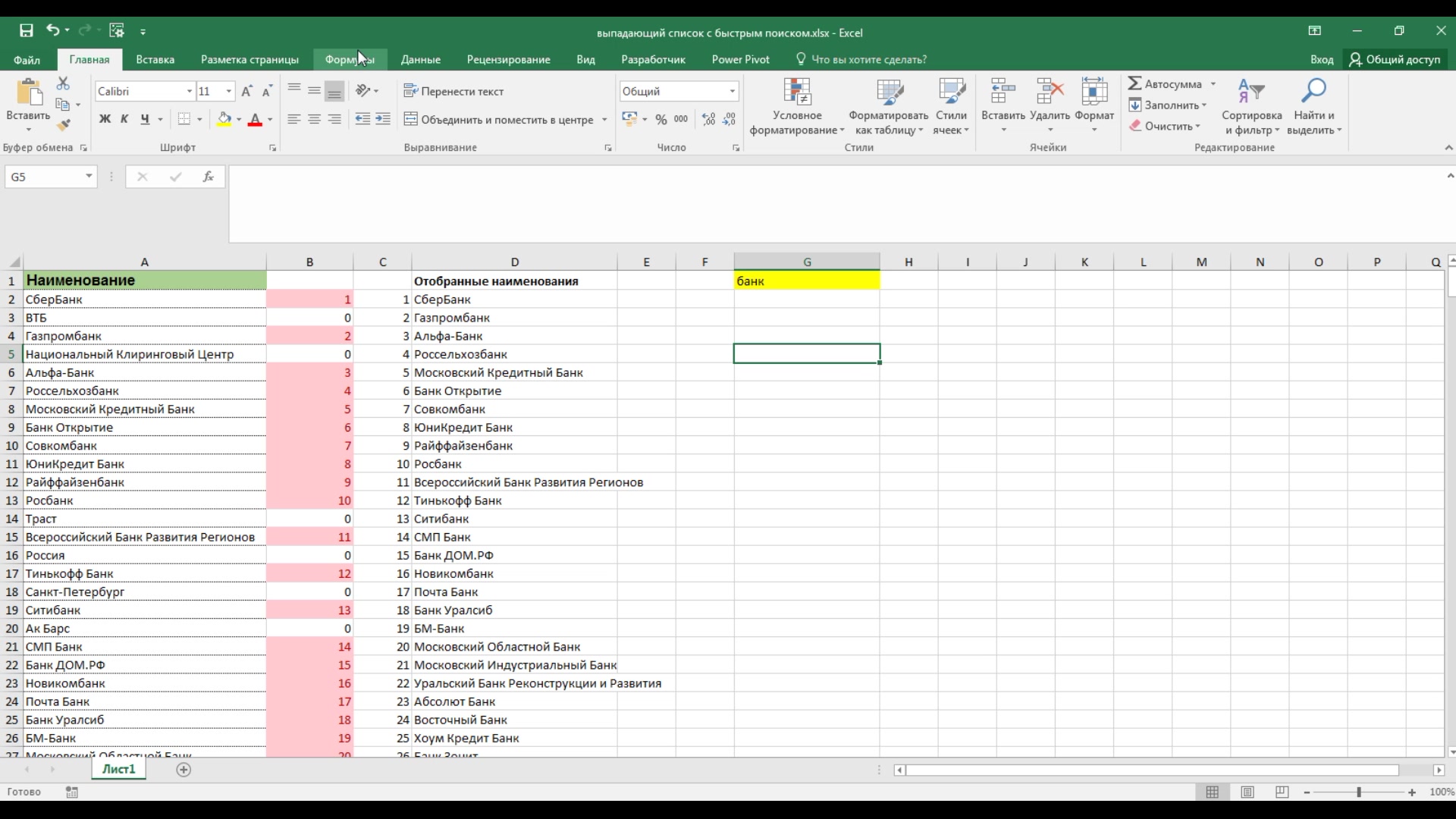The image size is (1456, 819).
Task: Click the Insert Function fx icon
Action: [x=208, y=177]
